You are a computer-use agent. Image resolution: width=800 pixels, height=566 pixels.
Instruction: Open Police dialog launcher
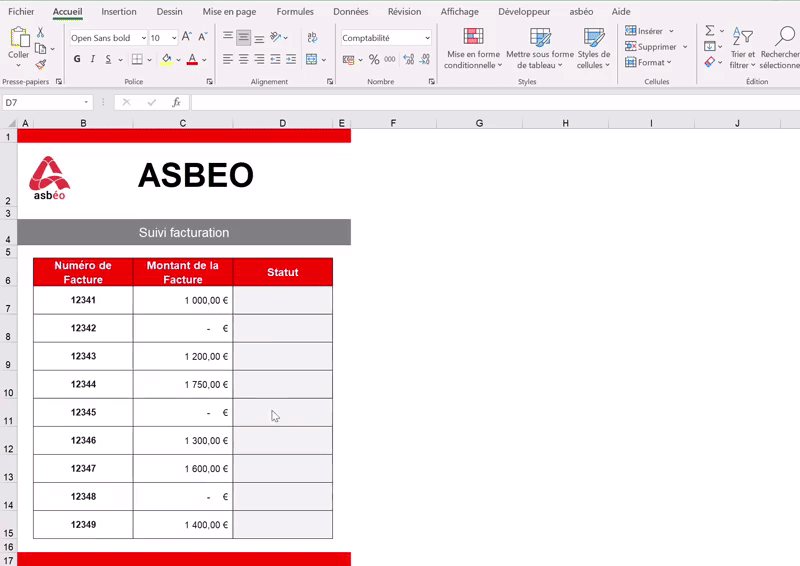click(209, 82)
